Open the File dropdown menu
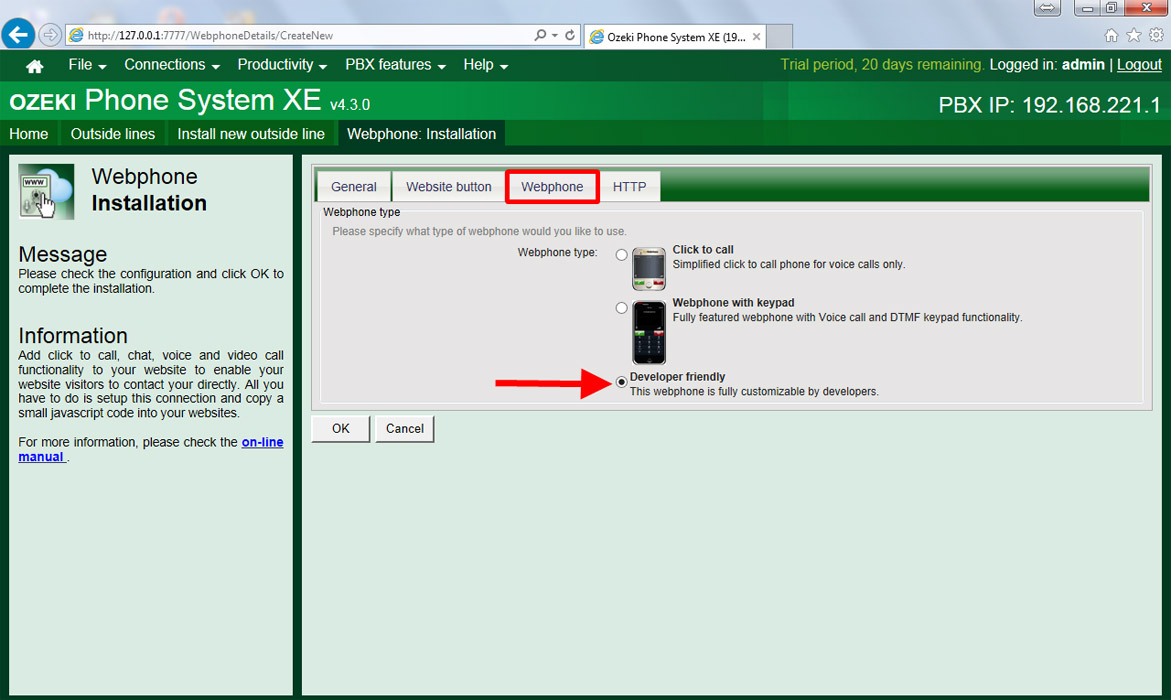This screenshot has width=1171, height=700. (87, 65)
